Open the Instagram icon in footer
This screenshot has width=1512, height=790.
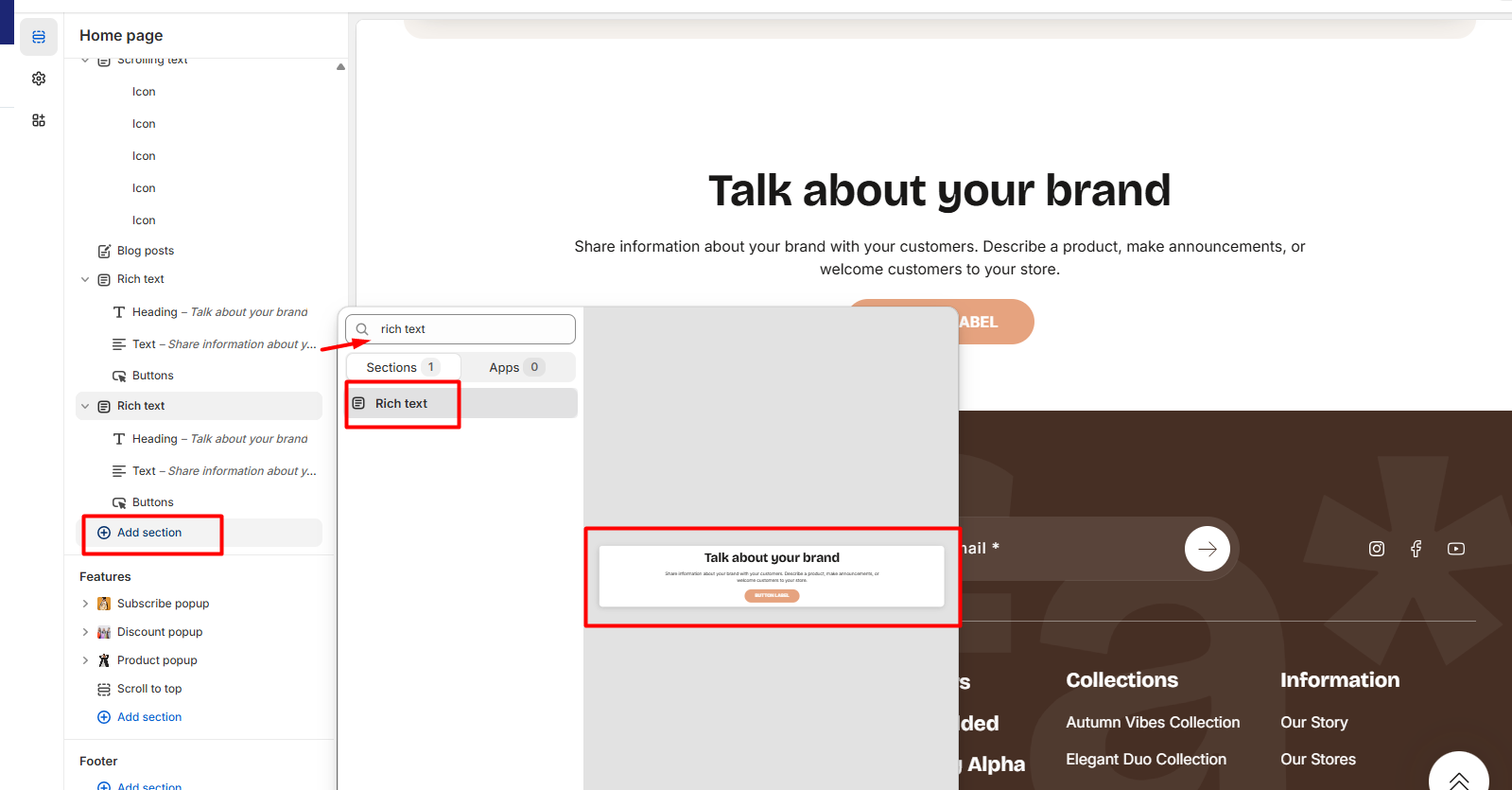coord(1377,549)
